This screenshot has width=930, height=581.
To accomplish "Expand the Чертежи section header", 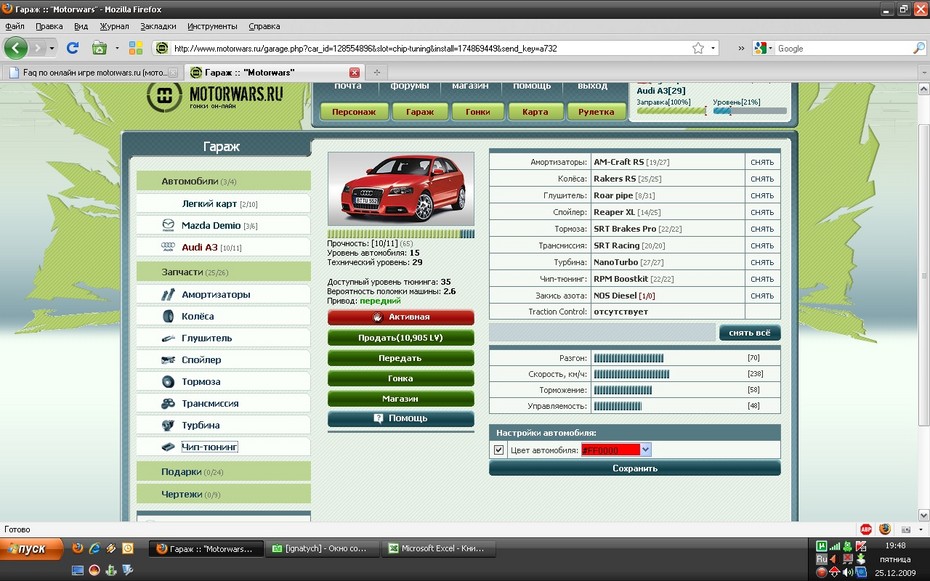I will click(x=224, y=494).
